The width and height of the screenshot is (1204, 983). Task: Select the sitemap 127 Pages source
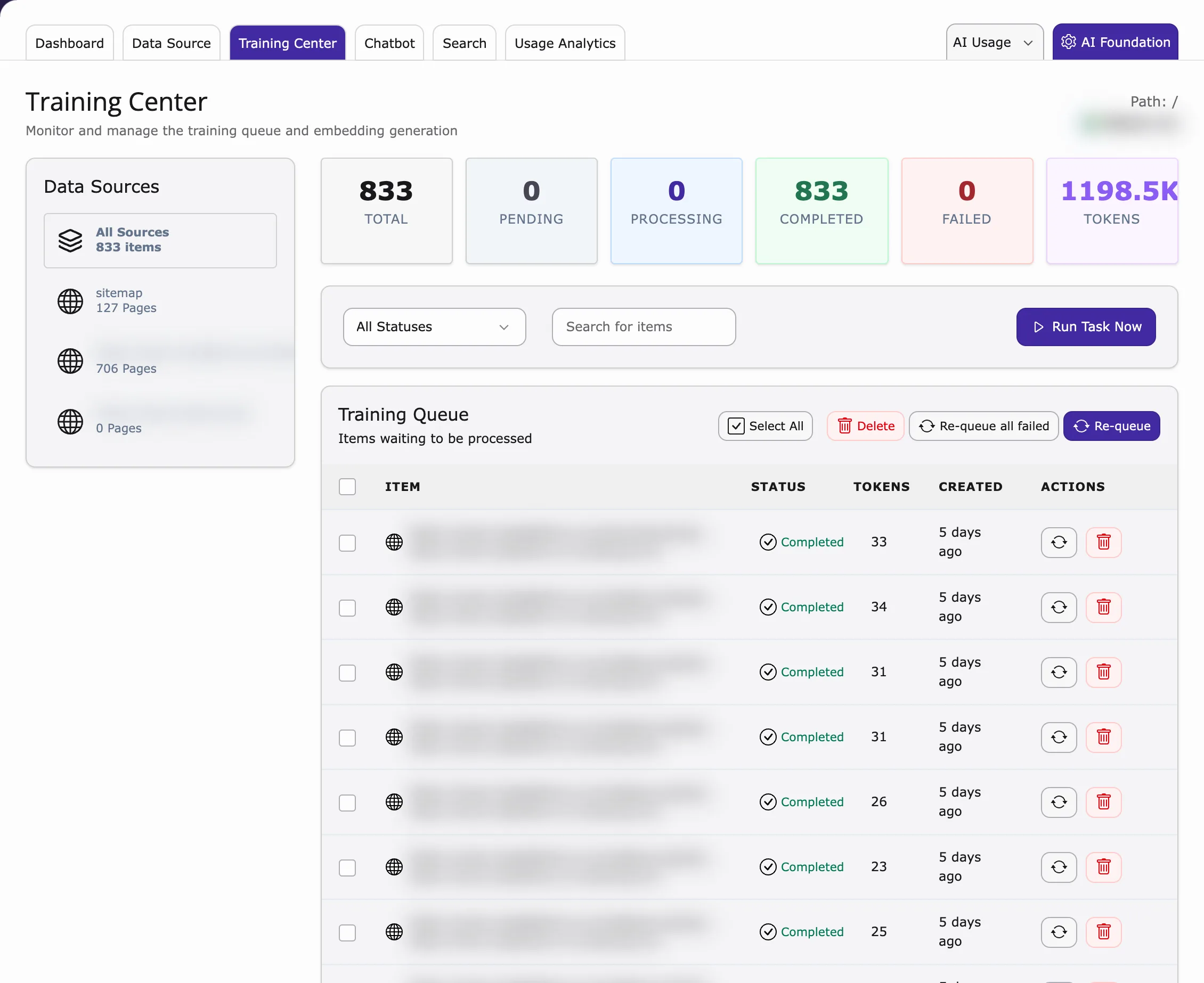point(160,301)
